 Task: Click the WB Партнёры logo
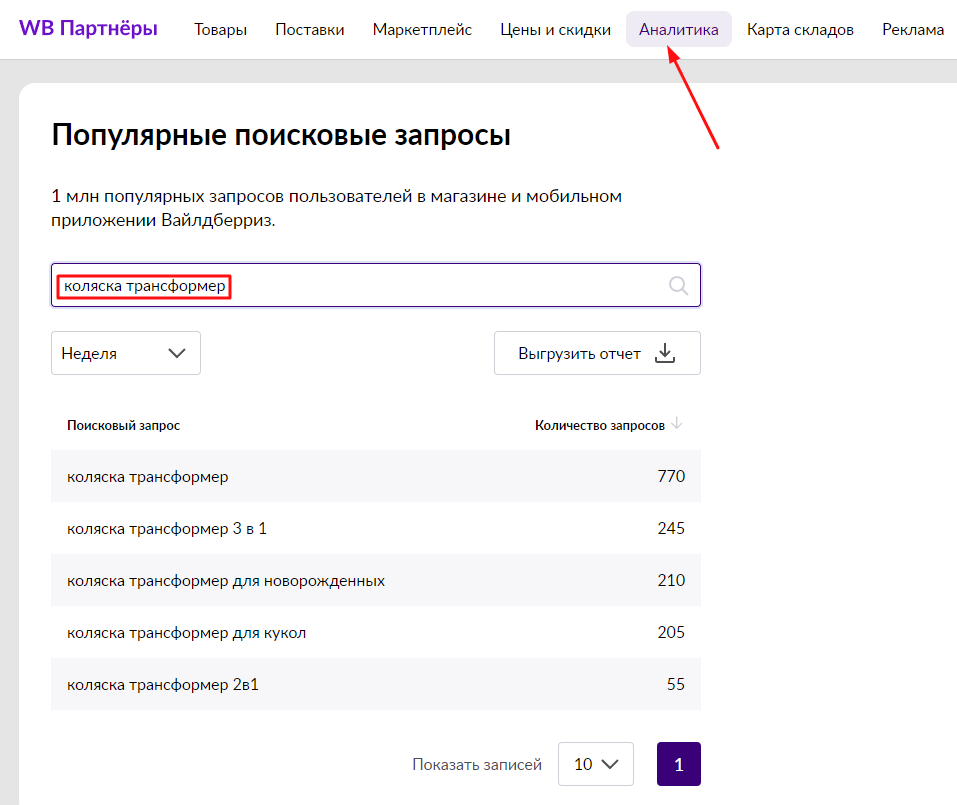pos(87,28)
